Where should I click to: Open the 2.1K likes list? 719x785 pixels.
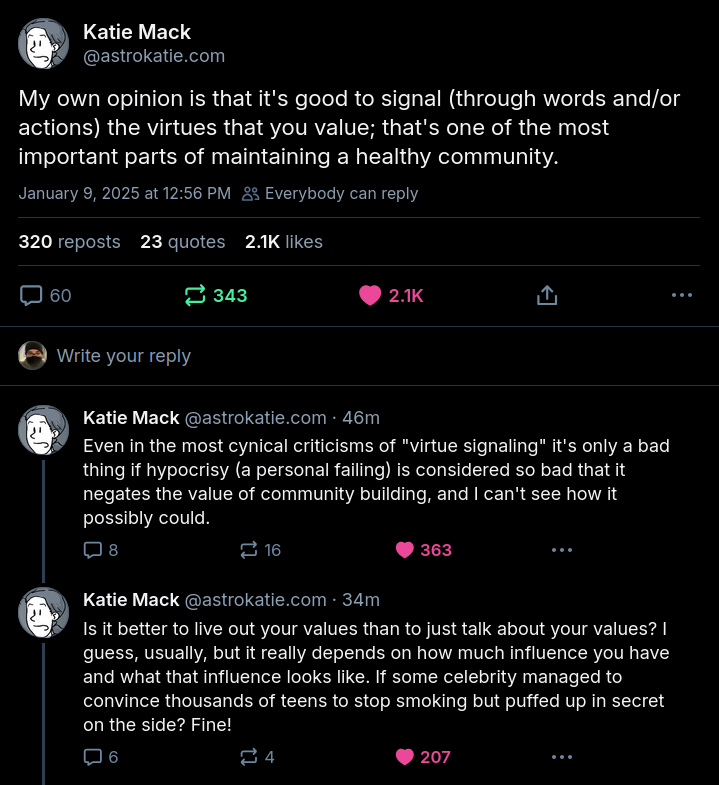point(284,242)
